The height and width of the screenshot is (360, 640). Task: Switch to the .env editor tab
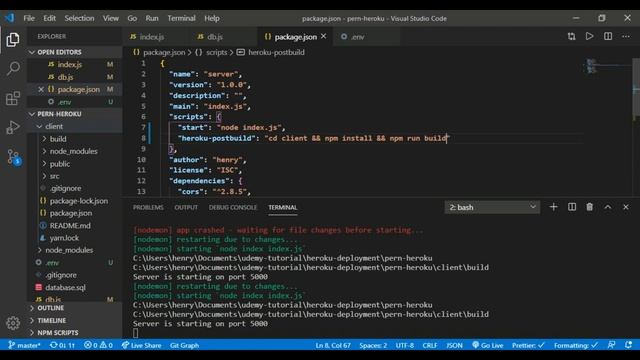366,37
